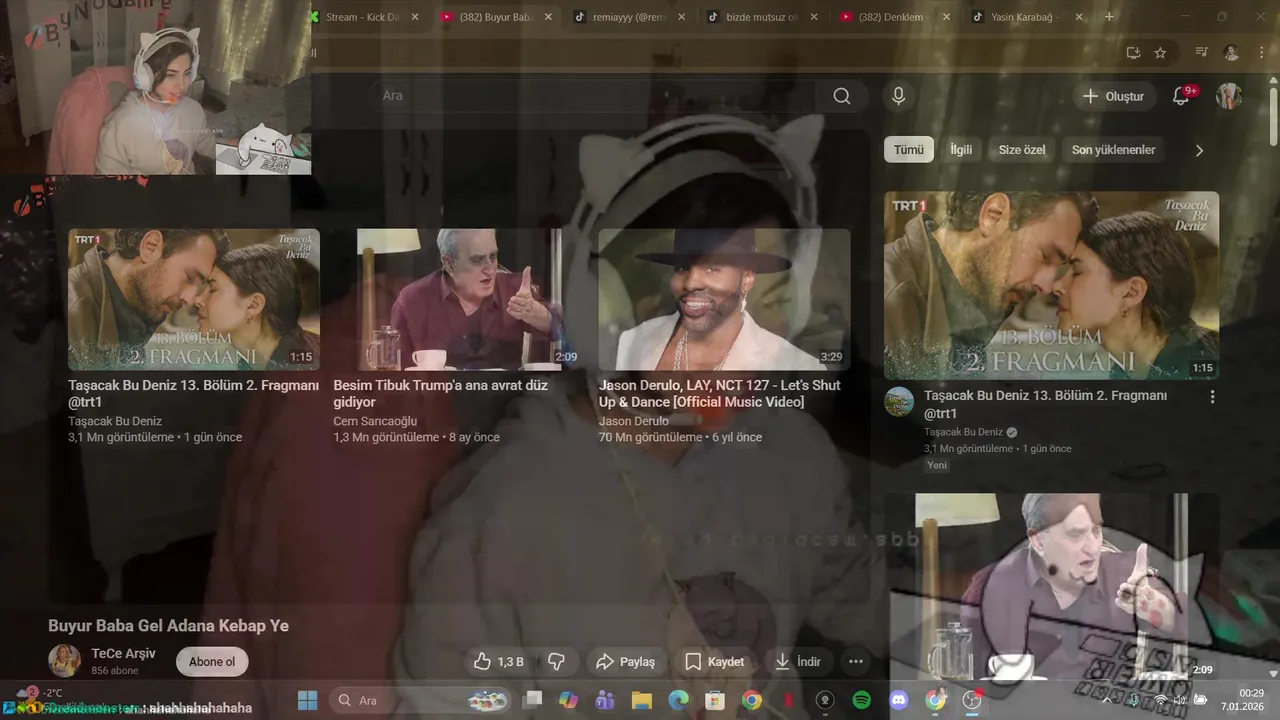
Task: Click end-screen title Let's Shut Up & Dance
Action: point(719,393)
